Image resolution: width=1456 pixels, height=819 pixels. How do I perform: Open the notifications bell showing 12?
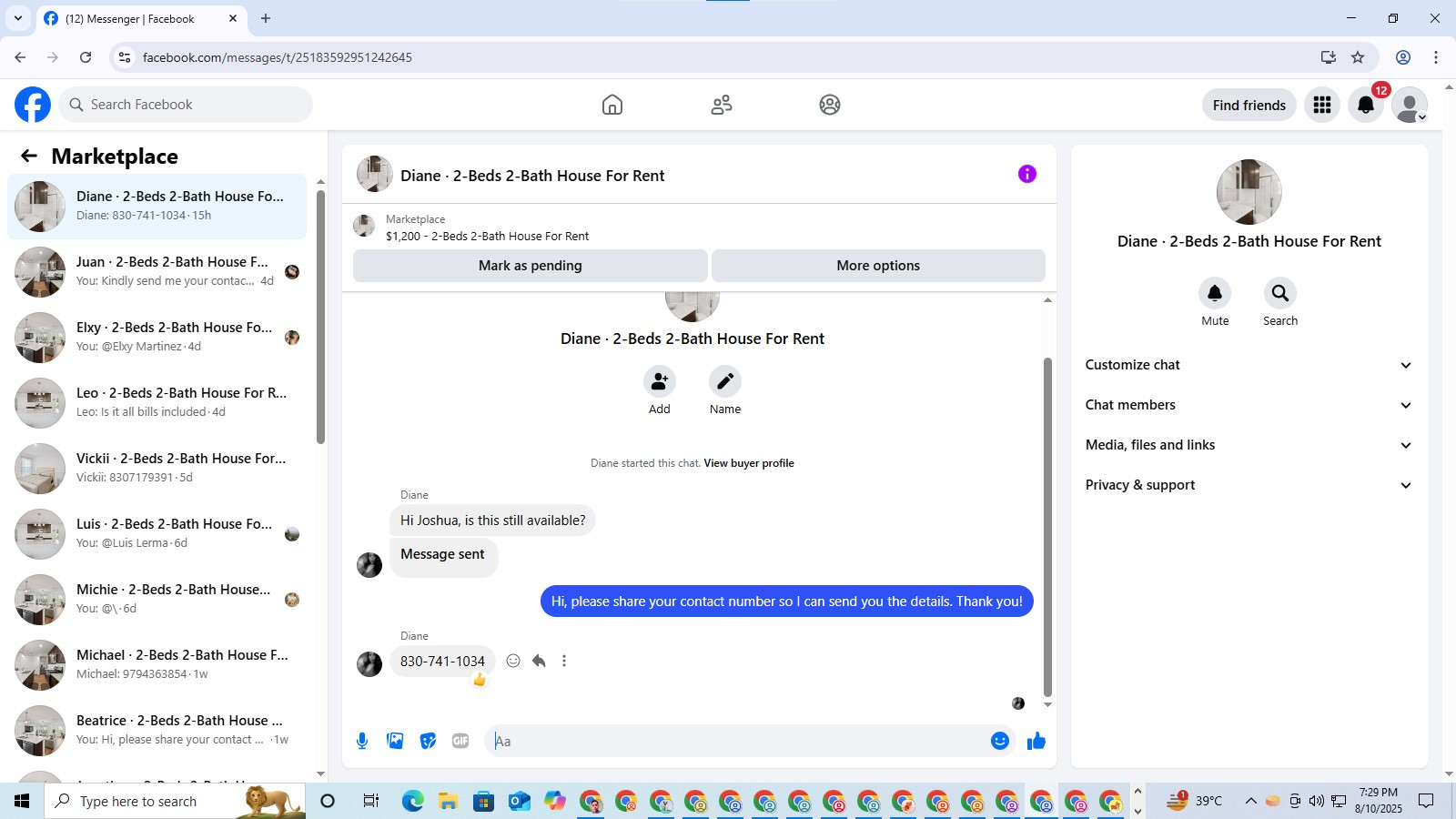coord(1366,105)
